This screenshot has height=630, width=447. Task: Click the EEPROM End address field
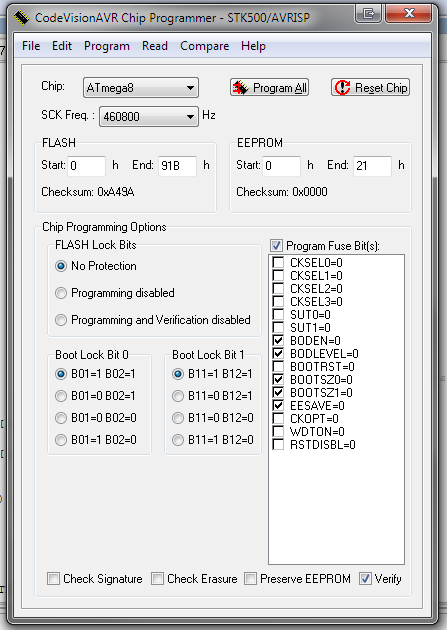point(372,166)
